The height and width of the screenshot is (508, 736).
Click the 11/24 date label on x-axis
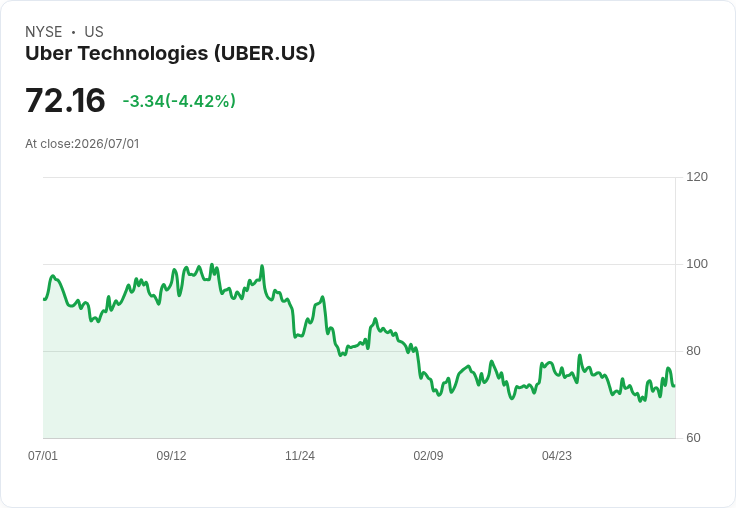pyautogui.click(x=300, y=455)
